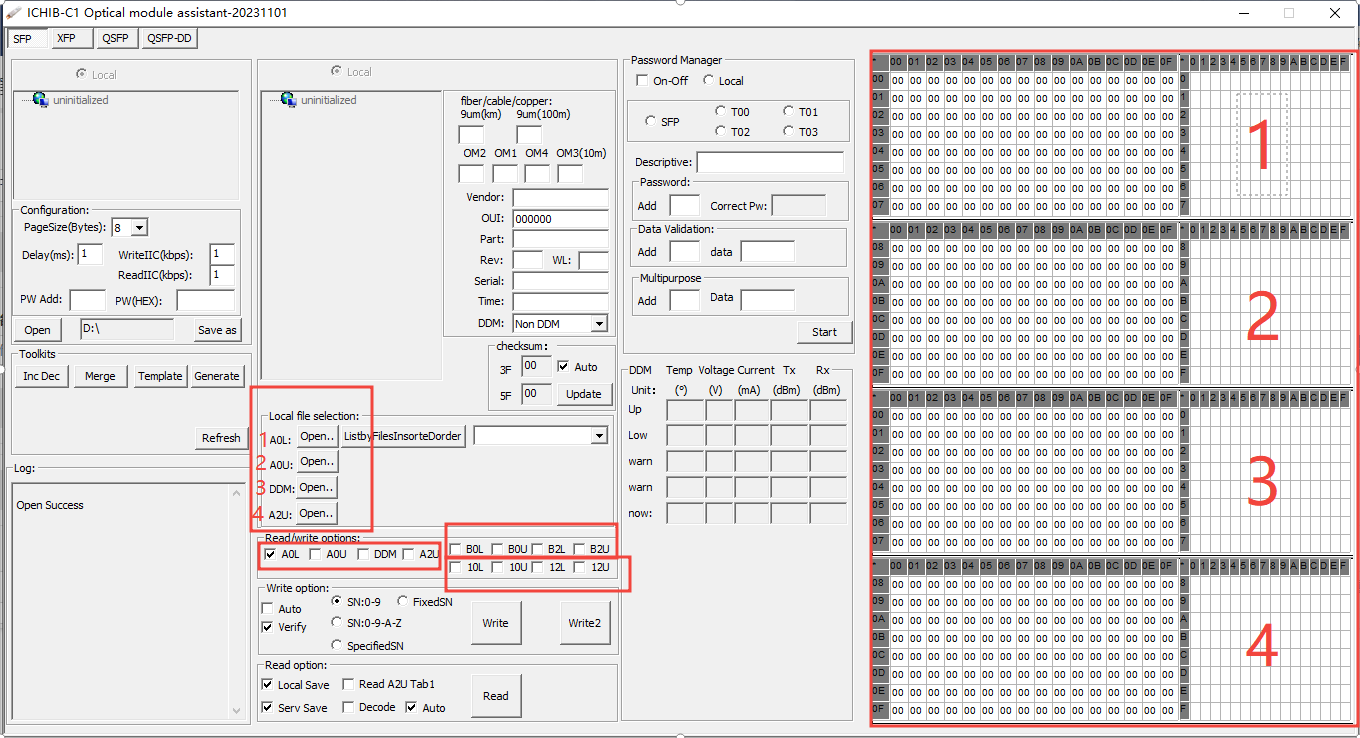The width and height of the screenshot is (1360, 738).
Task: Click the Read button
Action: [495, 695]
